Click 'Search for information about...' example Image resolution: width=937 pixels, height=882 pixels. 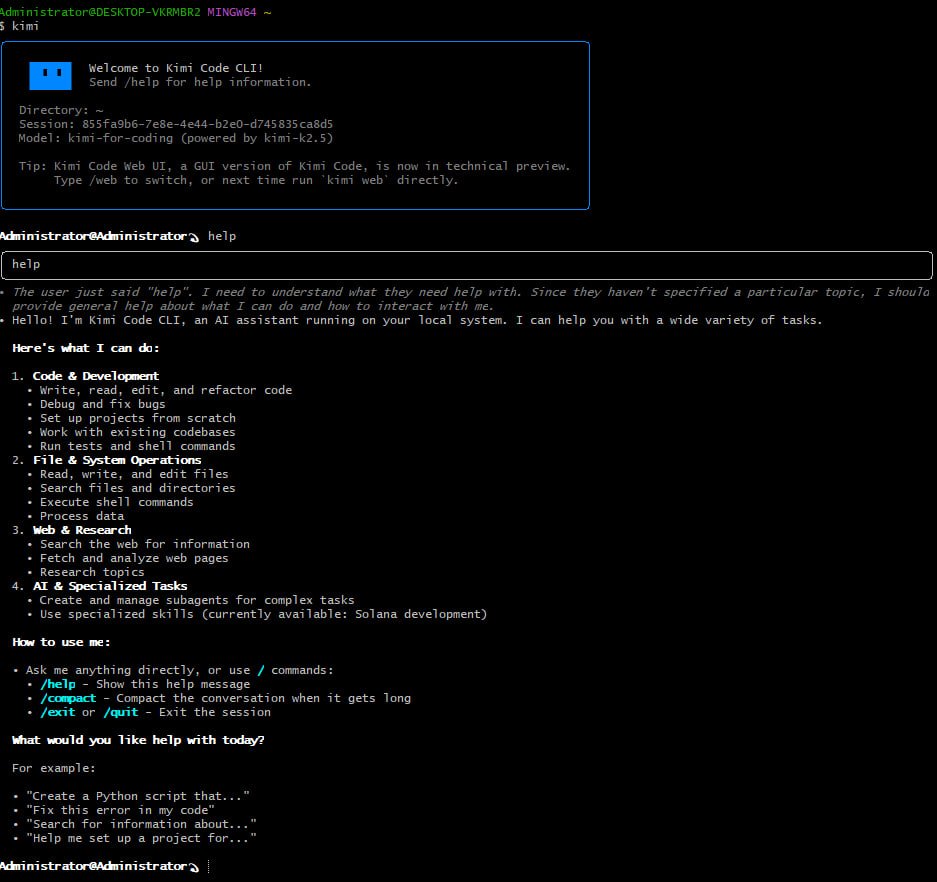pyautogui.click(x=142, y=824)
